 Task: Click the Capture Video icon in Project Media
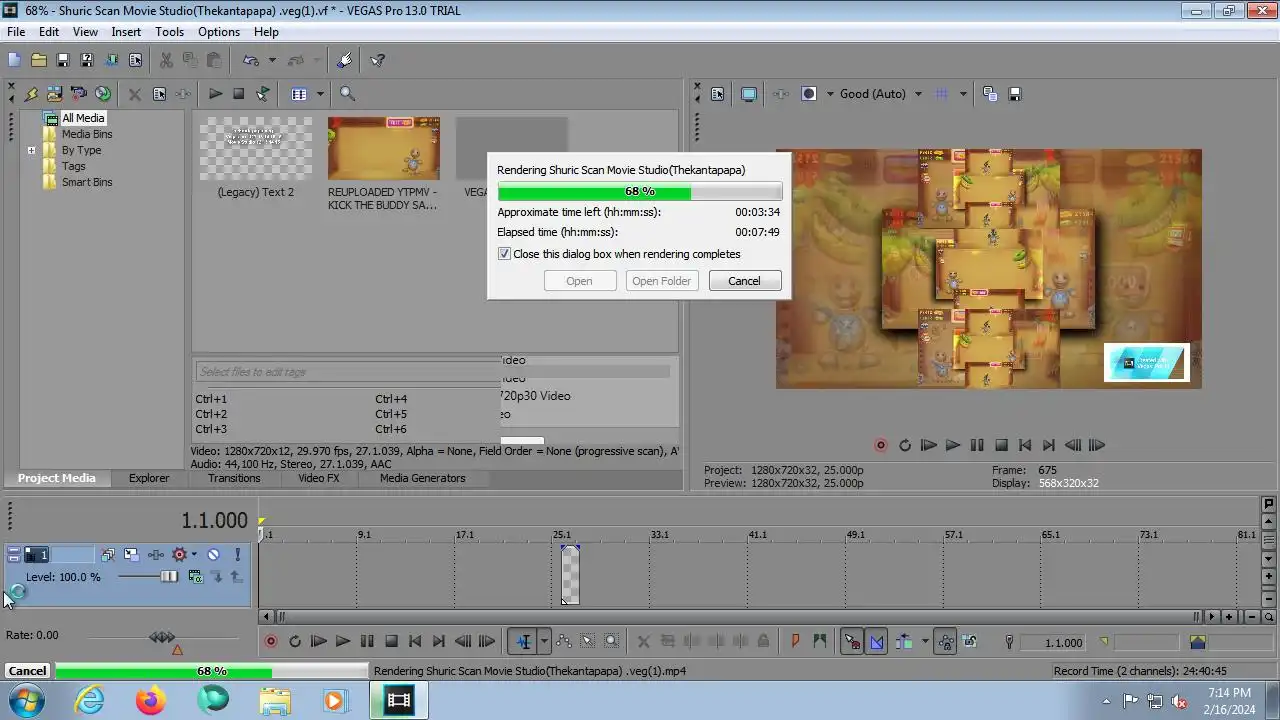78,94
